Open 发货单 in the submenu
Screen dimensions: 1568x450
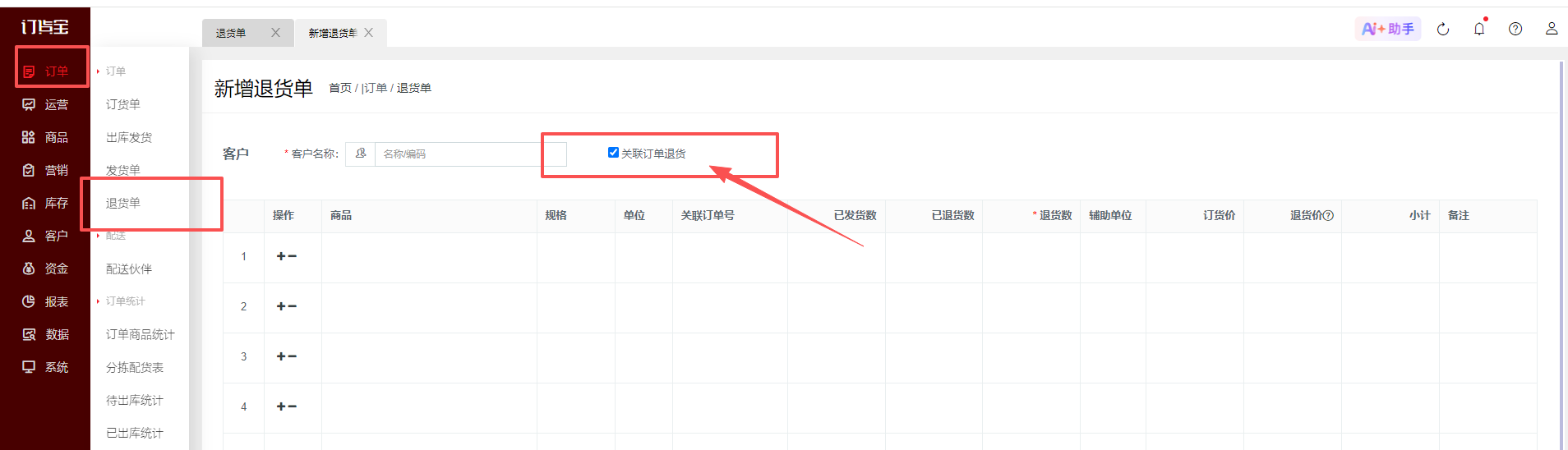(123, 170)
